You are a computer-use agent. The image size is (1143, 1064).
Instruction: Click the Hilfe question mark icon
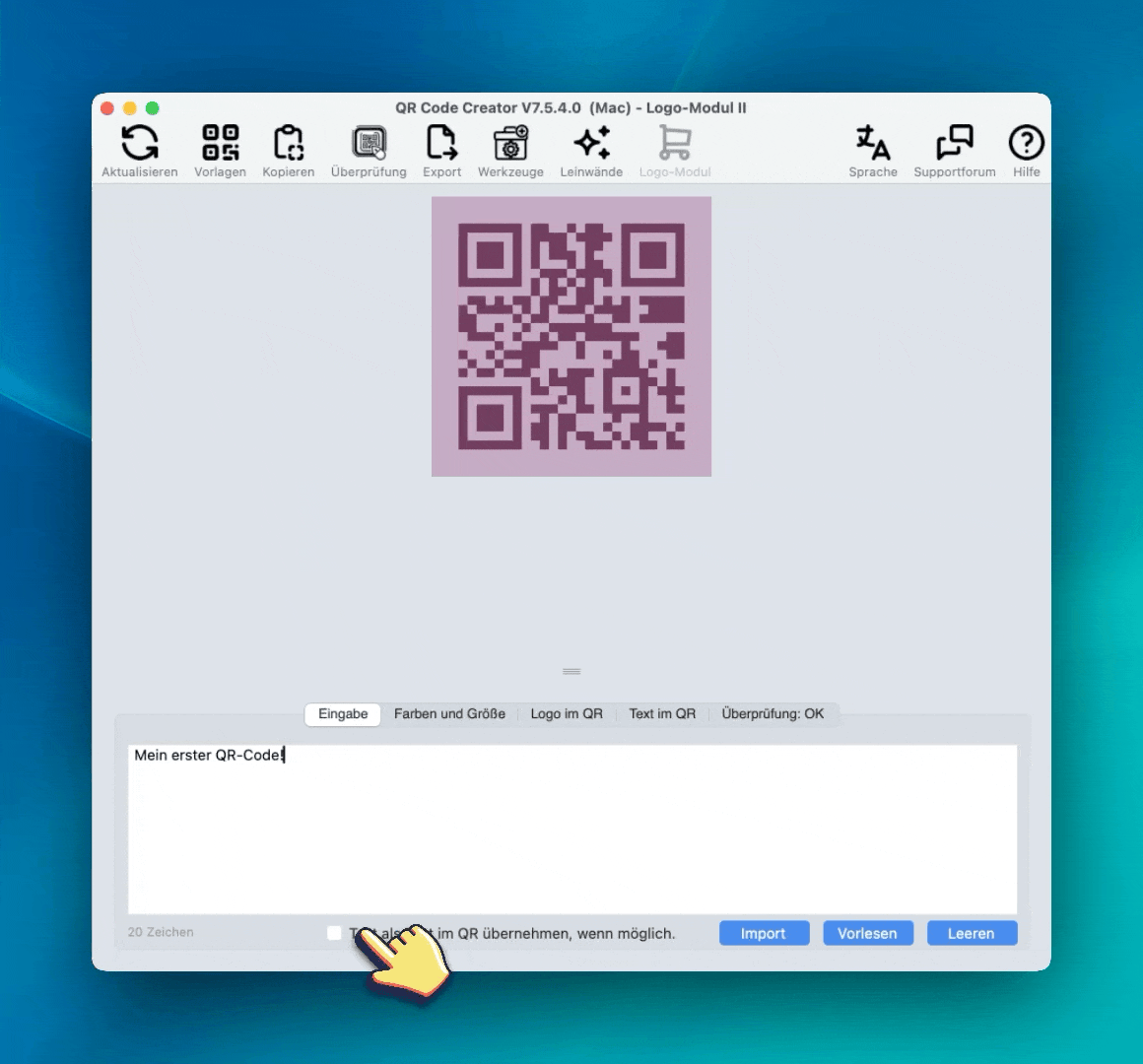coord(1026,144)
